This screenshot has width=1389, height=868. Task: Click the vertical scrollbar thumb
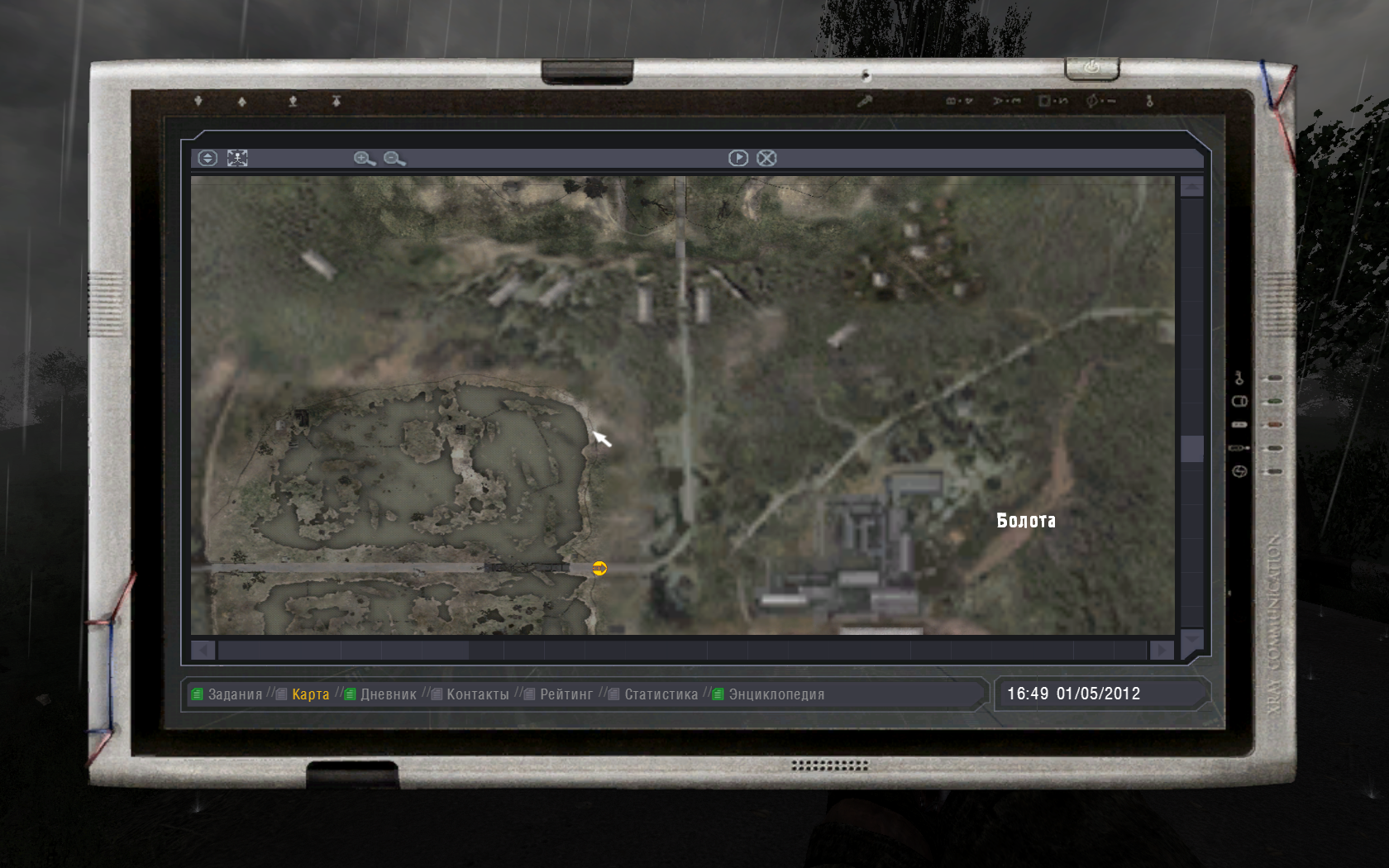(x=1191, y=449)
